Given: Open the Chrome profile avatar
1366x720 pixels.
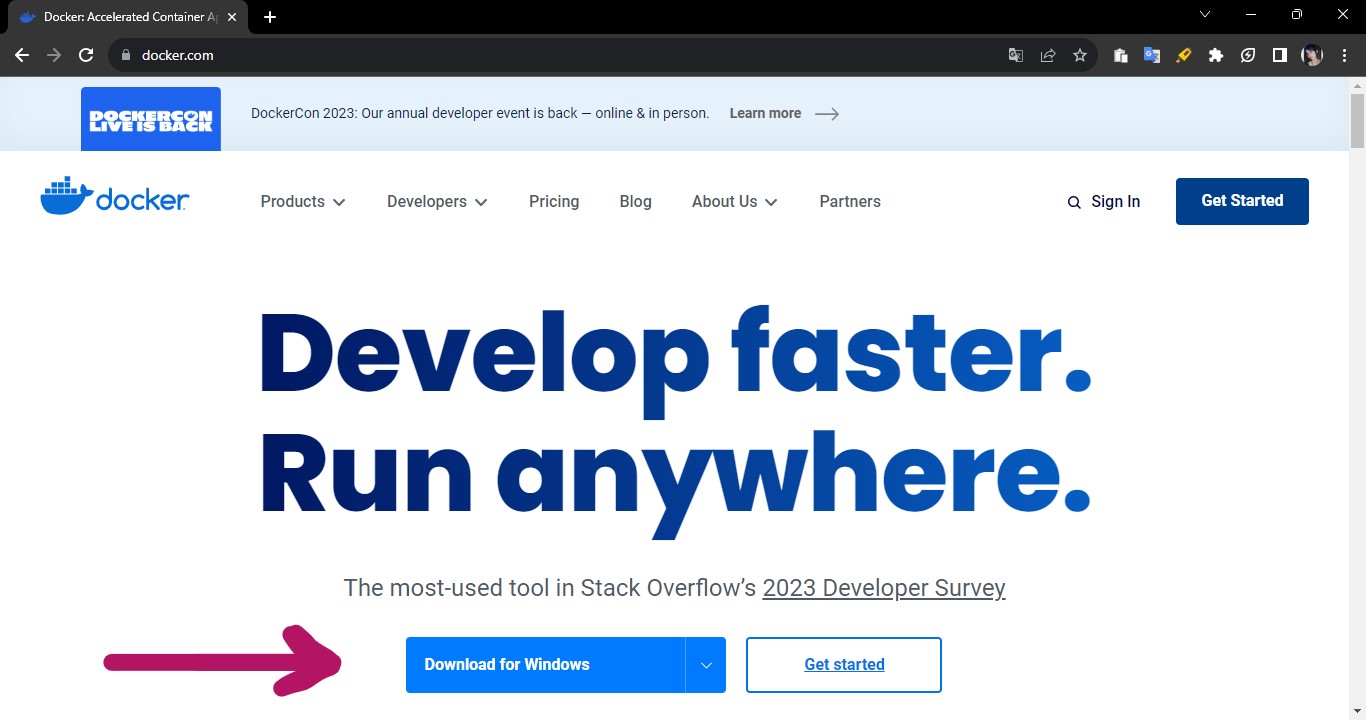Looking at the screenshot, I should pos(1312,55).
